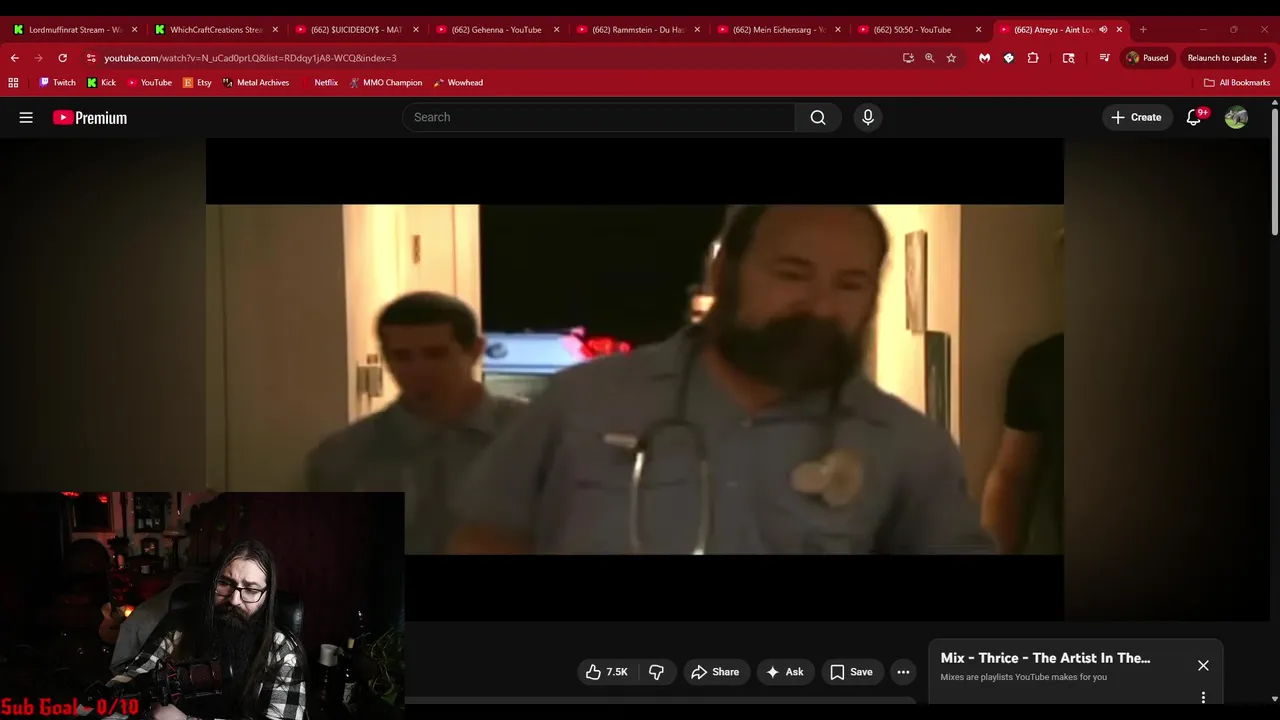Bookmark this page with star icon
1280x720 pixels.
[951, 58]
